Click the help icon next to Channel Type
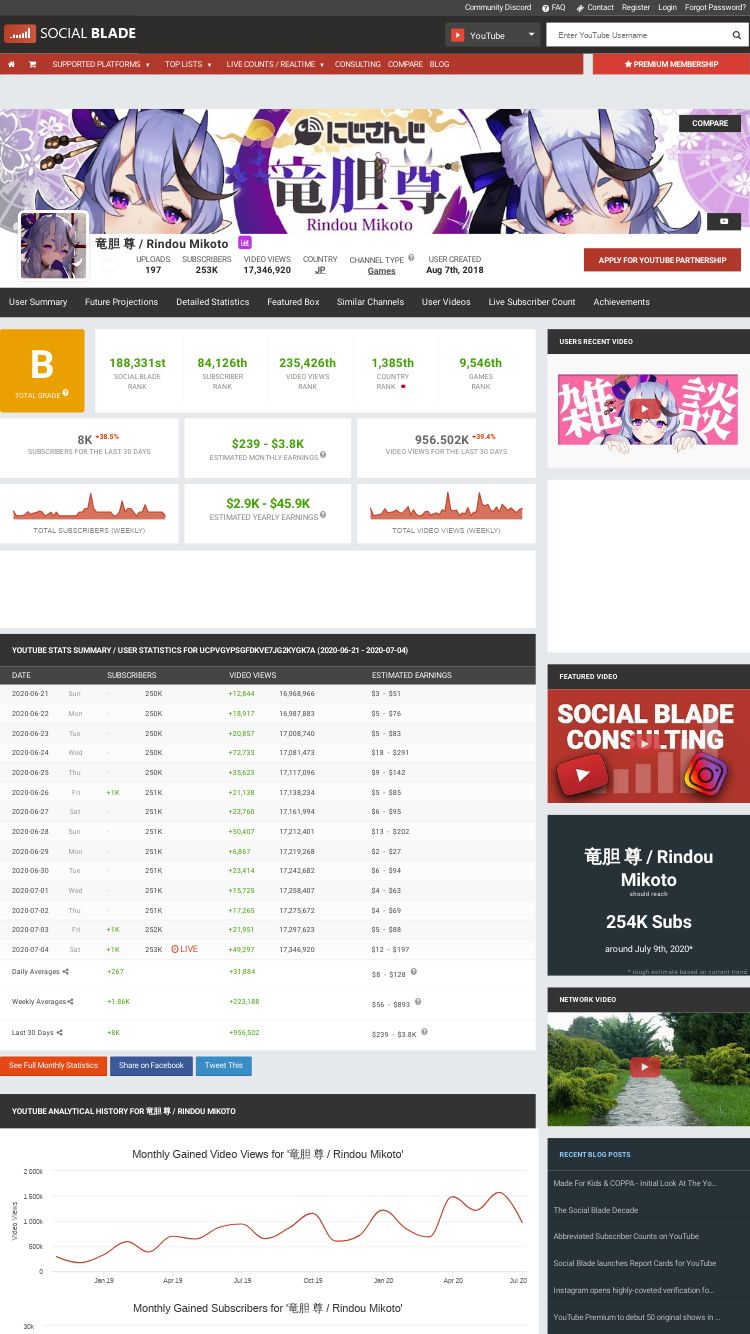This screenshot has height=1334, width=750. pyautogui.click(x=411, y=258)
